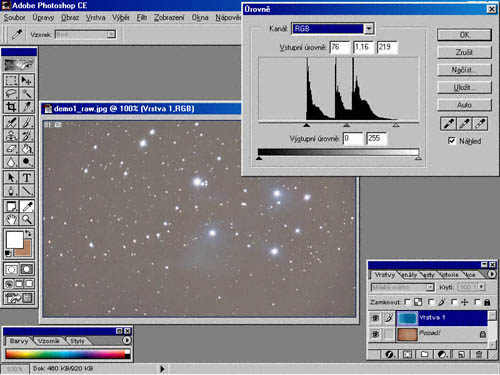The height and width of the screenshot is (375, 500).
Task: Open the Vzorek dropdown in options bar
Action: point(110,34)
